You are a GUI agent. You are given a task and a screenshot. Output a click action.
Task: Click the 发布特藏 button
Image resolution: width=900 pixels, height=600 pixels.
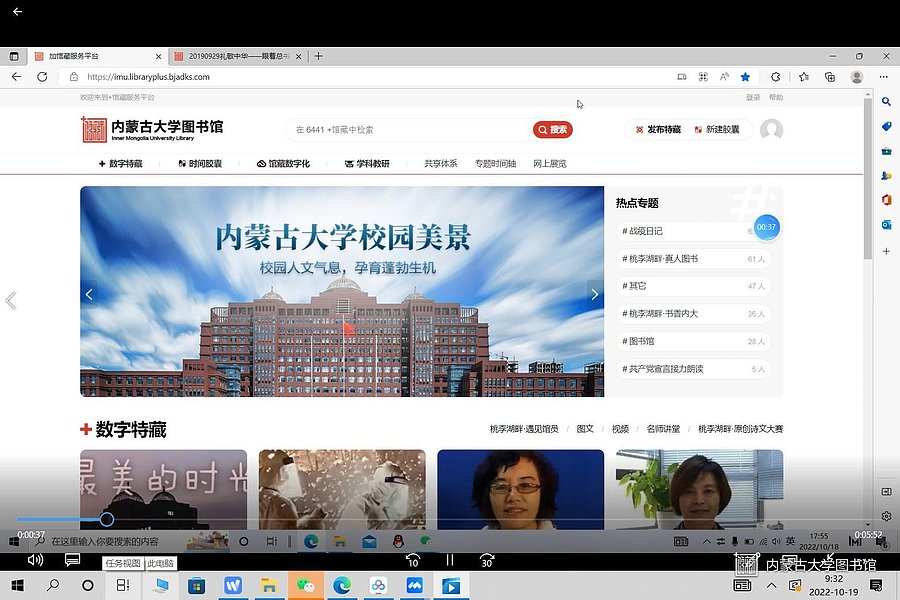658,130
